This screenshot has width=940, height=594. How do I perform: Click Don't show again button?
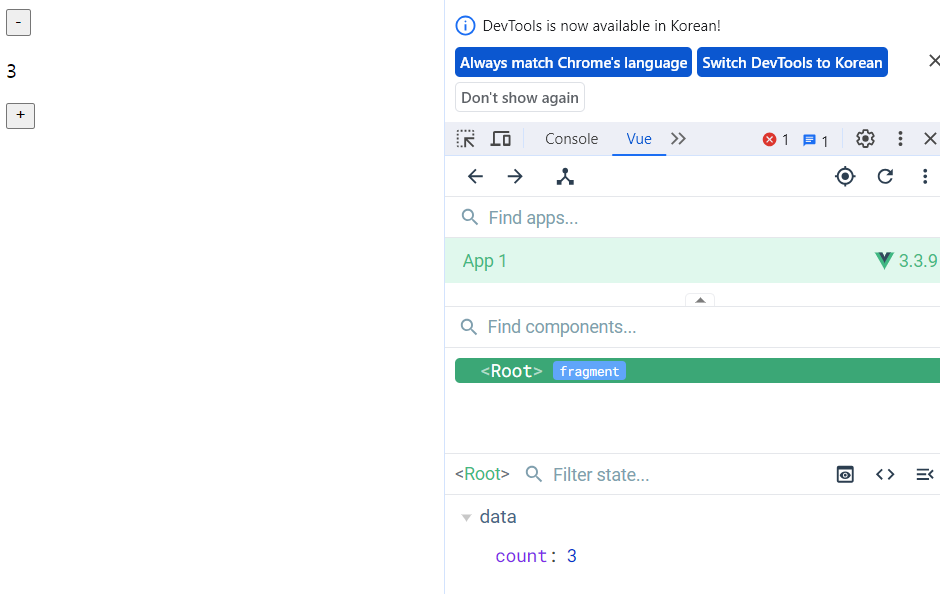click(x=520, y=98)
